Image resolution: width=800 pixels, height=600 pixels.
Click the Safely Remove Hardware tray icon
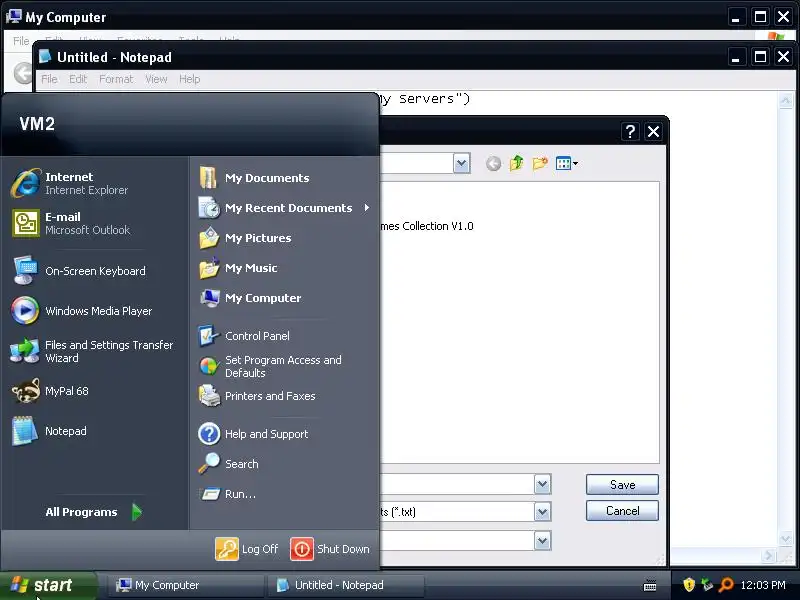[x=707, y=585]
